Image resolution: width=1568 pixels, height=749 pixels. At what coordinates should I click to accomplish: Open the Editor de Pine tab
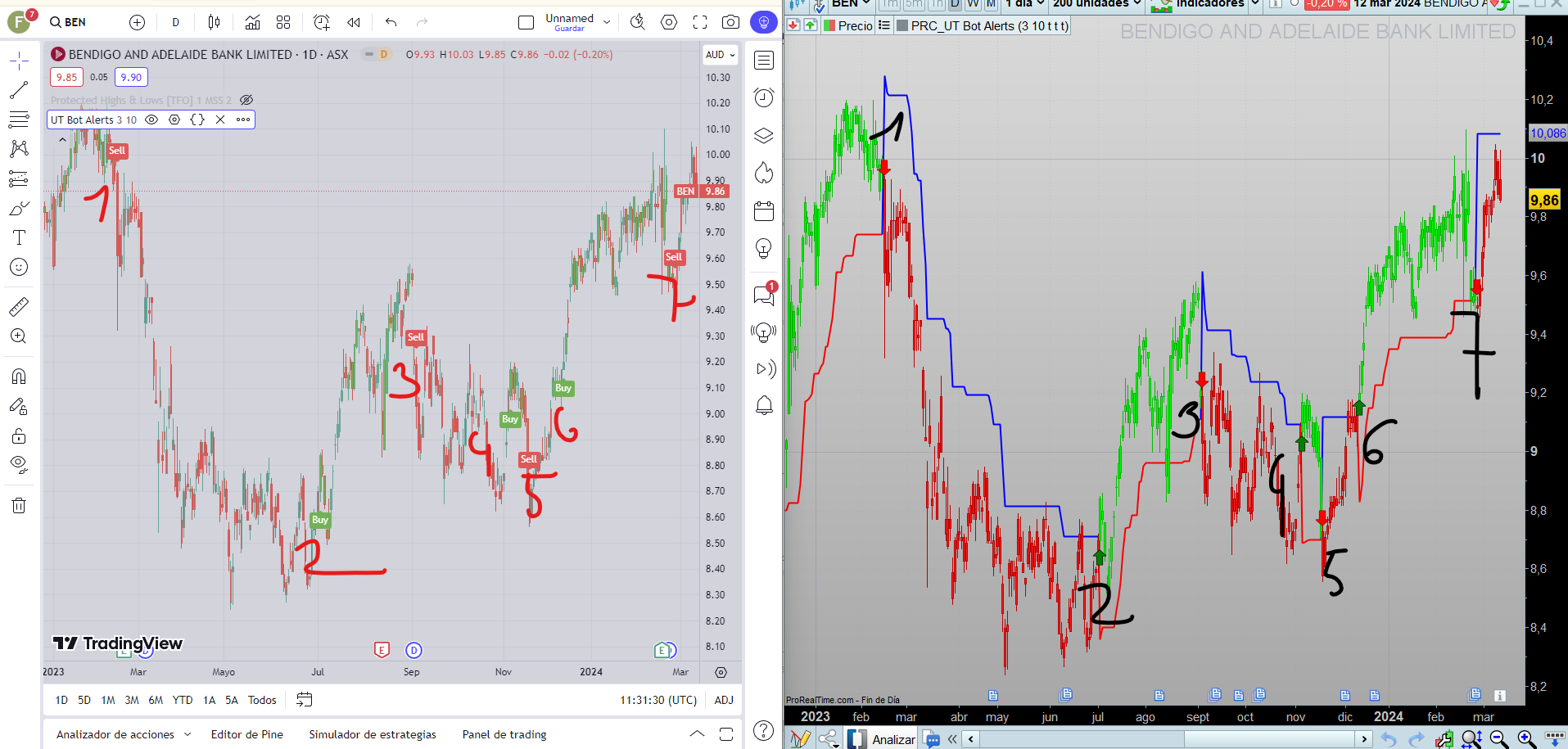tap(247, 734)
